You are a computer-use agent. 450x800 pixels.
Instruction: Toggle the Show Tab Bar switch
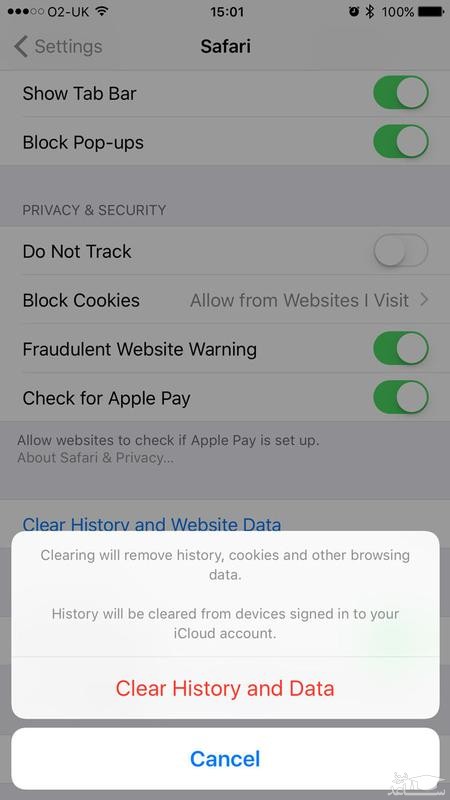(401, 93)
